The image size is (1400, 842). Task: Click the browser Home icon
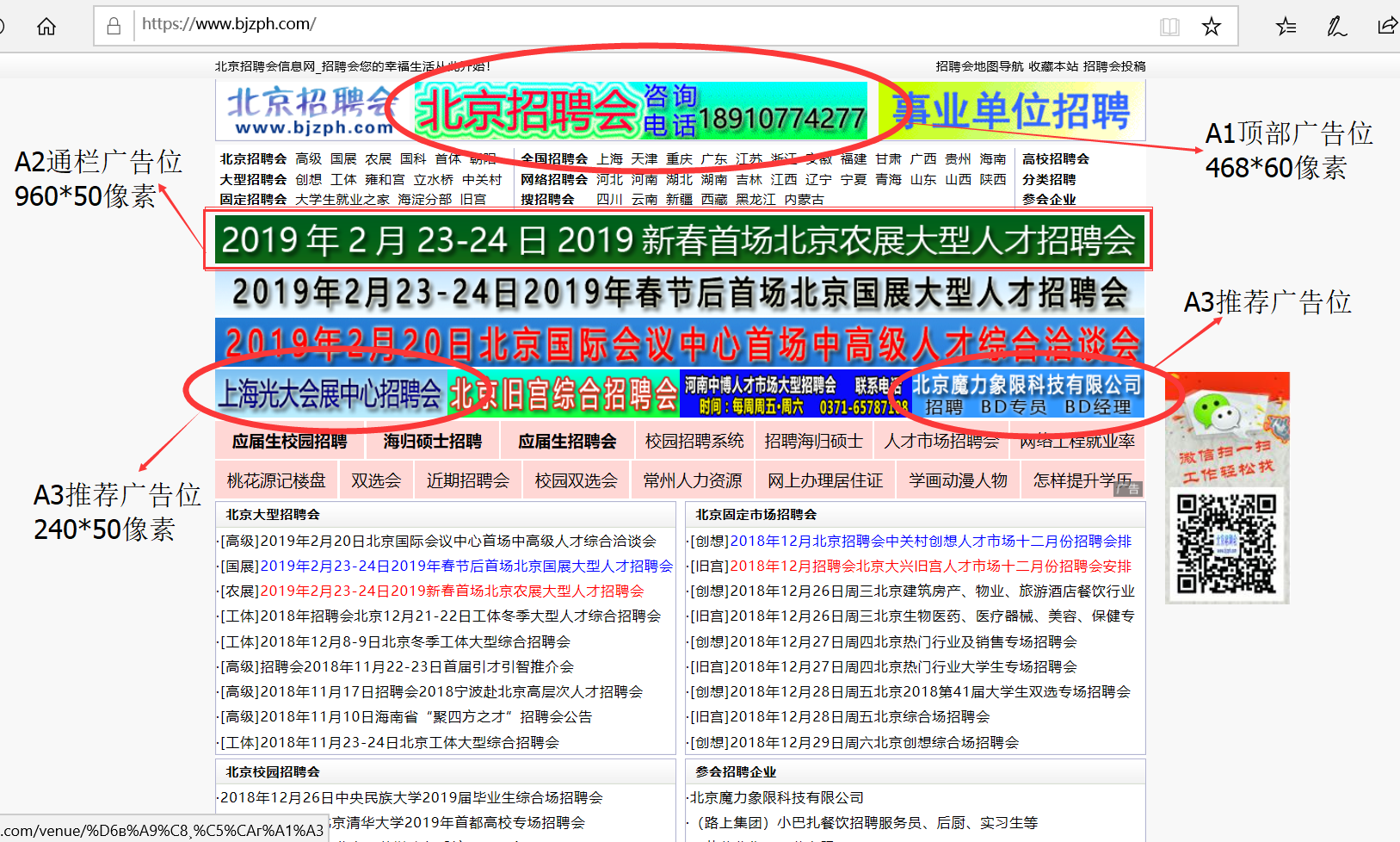(x=46, y=27)
